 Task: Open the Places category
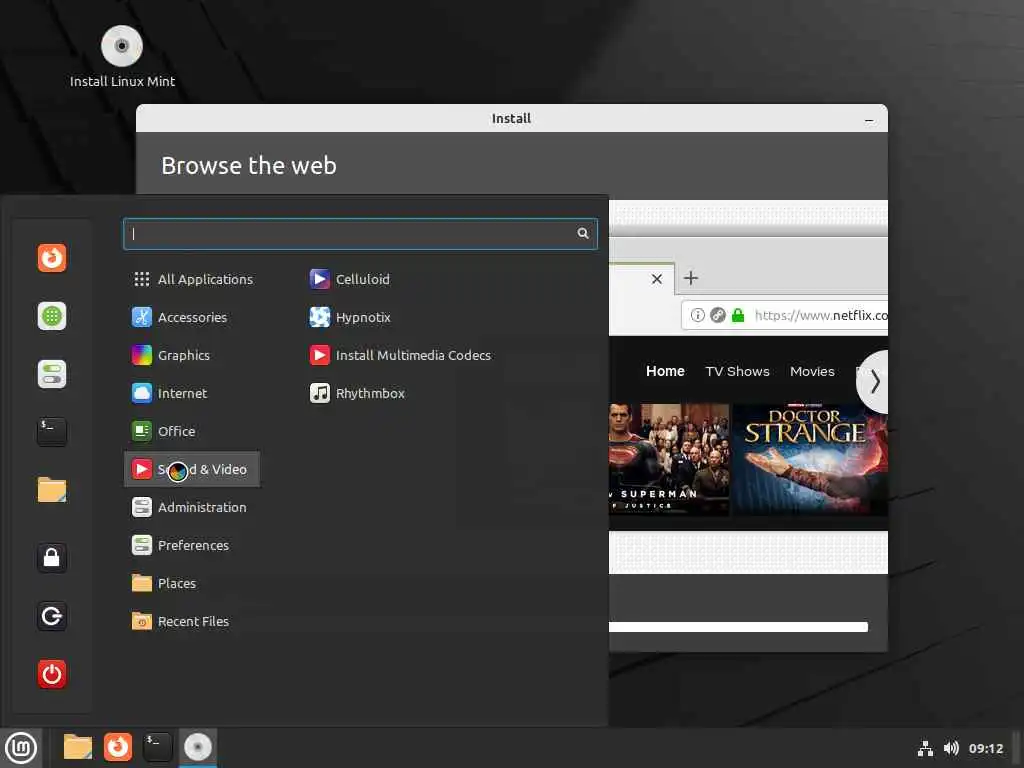pyautogui.click(x=192, y=583)
